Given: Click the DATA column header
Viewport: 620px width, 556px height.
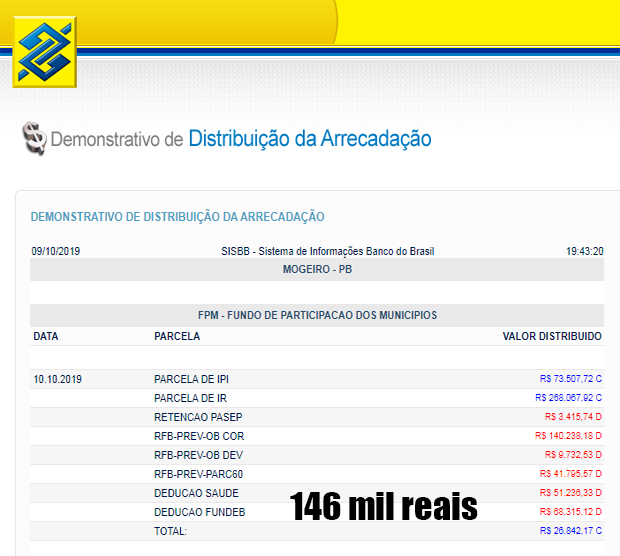Looking at the screenshot, I should pos(46,336).
